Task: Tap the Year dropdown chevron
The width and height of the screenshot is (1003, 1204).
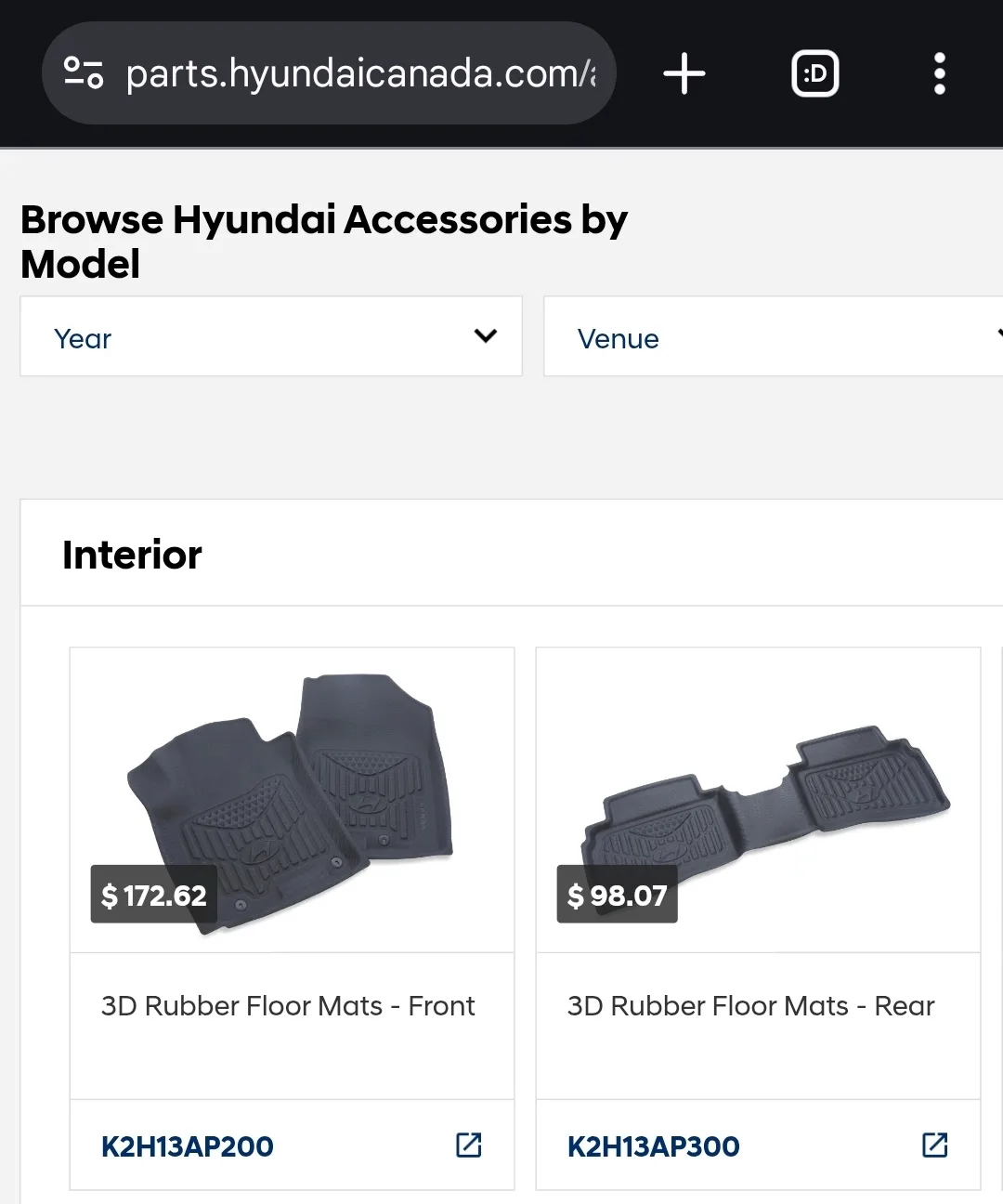Action: click(x=485, y=336)
